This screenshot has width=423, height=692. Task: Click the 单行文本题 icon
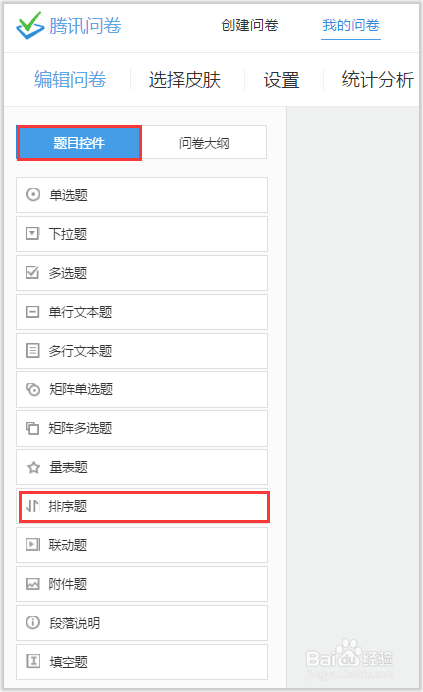pos(32,312)
